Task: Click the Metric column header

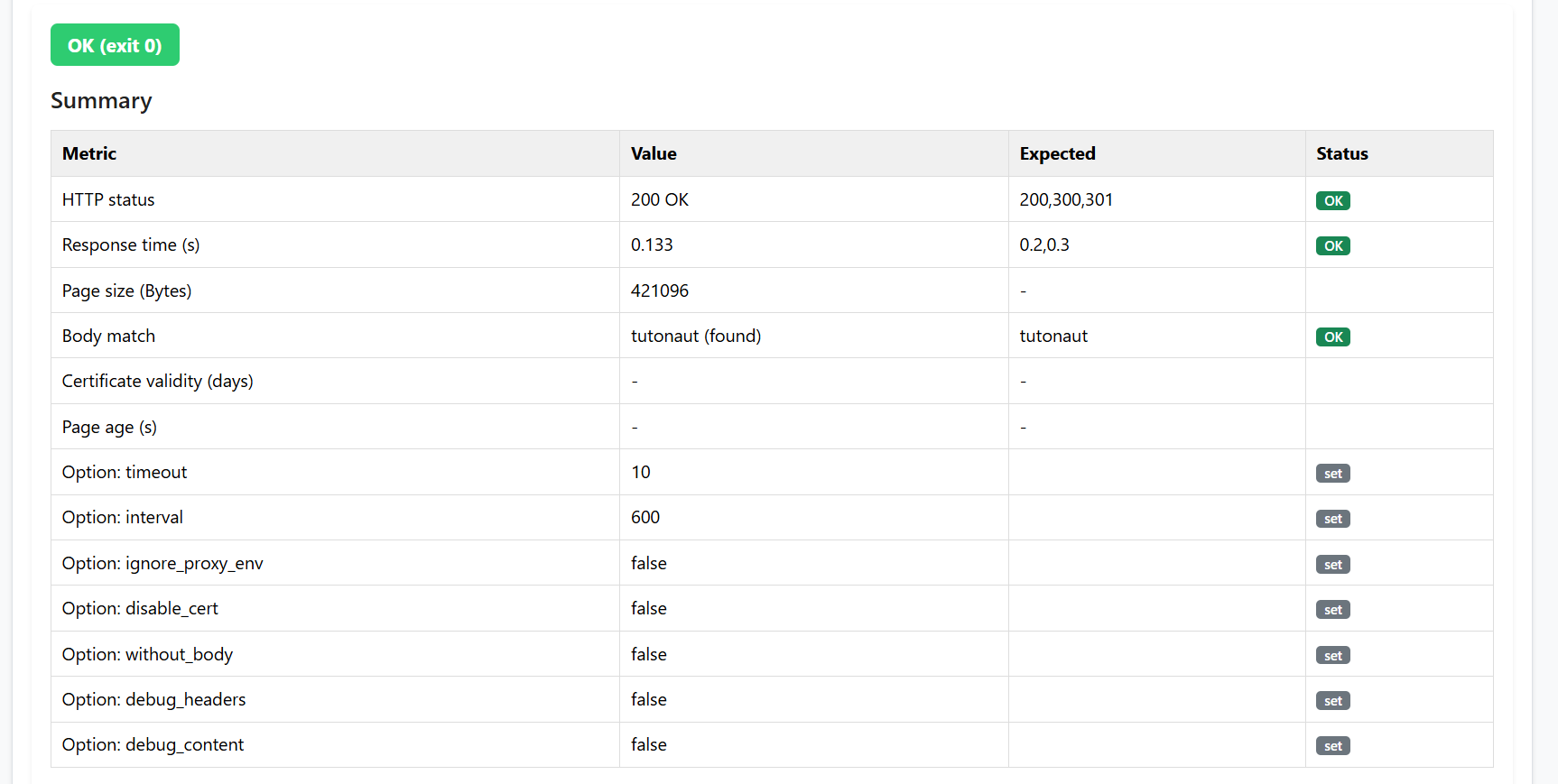Action: (x=89, y=153)
